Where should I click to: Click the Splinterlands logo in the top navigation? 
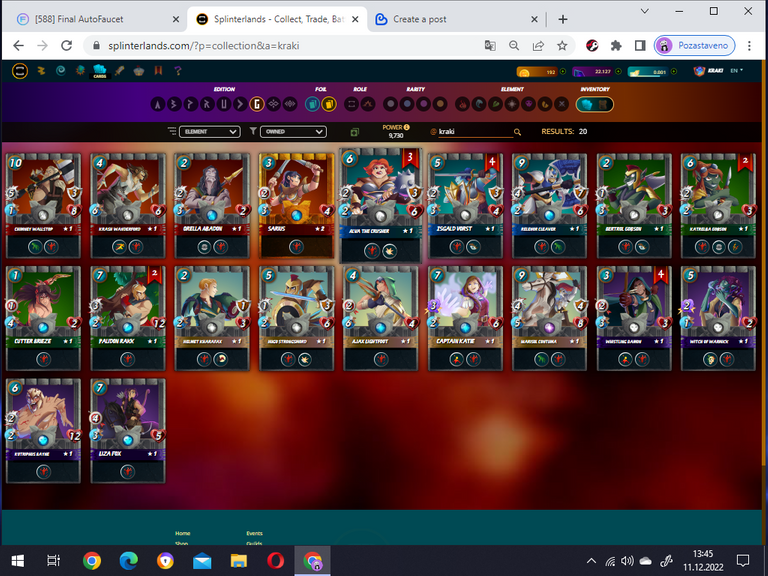(x=20, y=71)
